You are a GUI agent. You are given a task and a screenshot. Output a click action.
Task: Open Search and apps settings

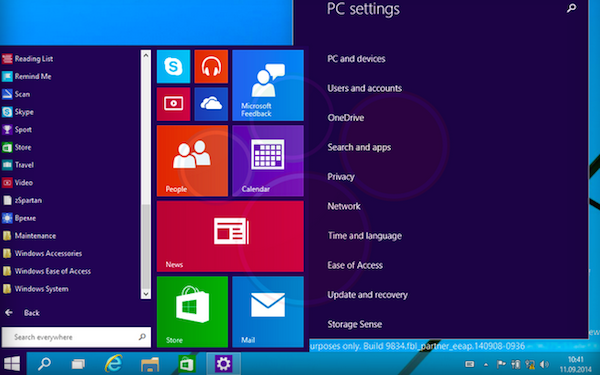coord(359,147)
